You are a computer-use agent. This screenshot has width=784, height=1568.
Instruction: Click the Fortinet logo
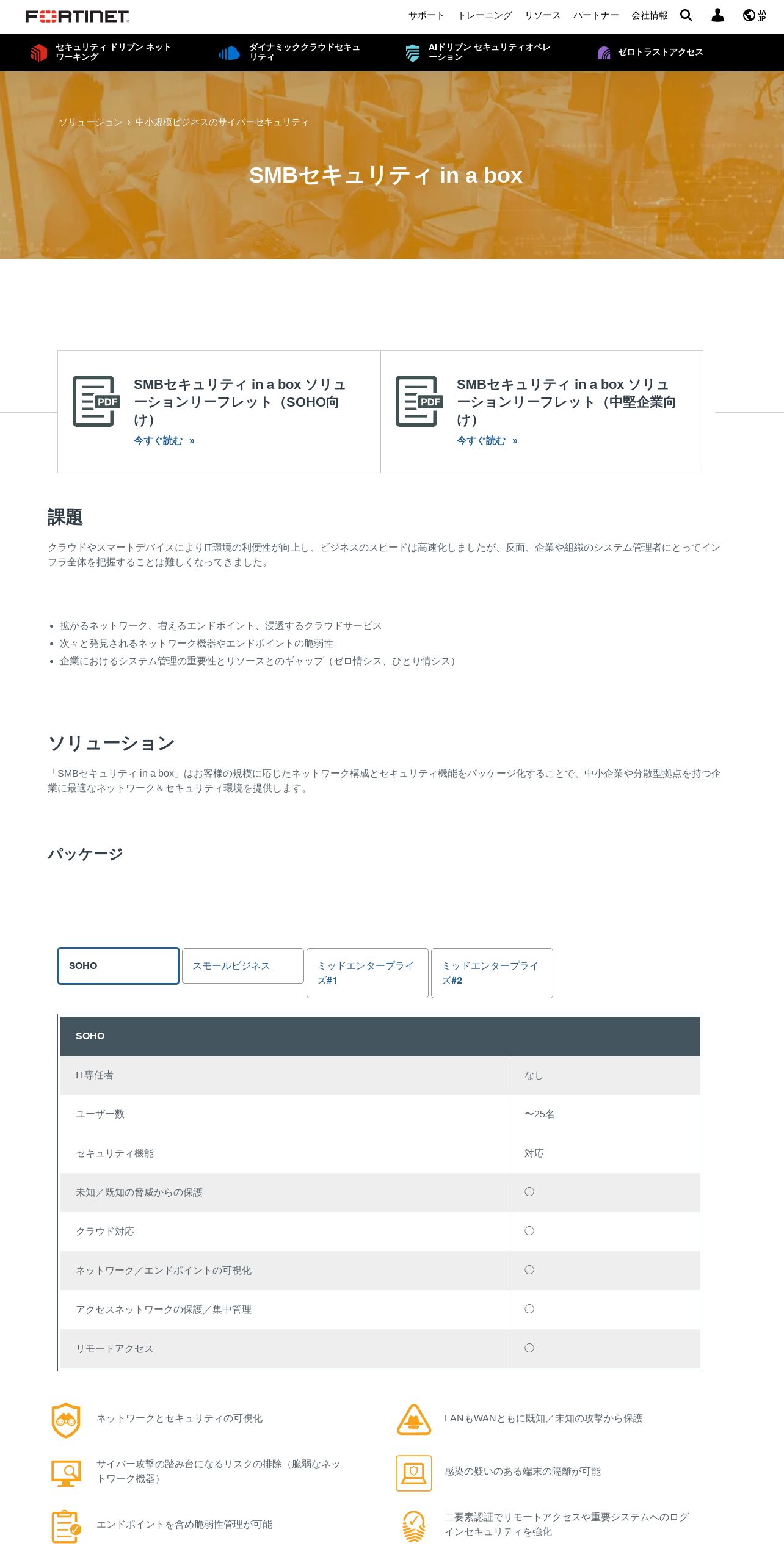coord(77,16)
